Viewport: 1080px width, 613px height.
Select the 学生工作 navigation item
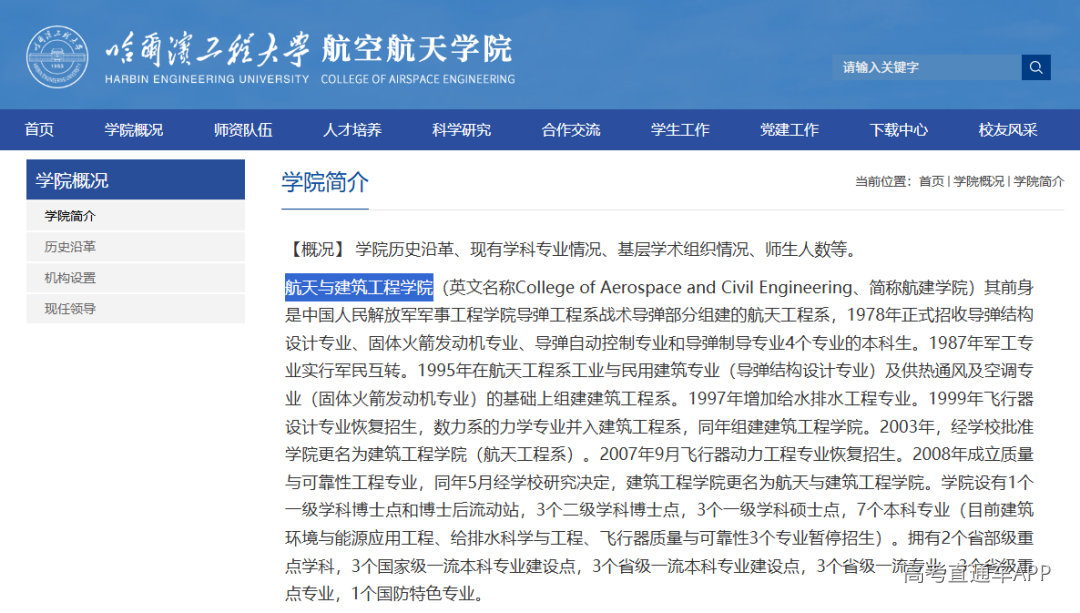(x=680, y=129)
